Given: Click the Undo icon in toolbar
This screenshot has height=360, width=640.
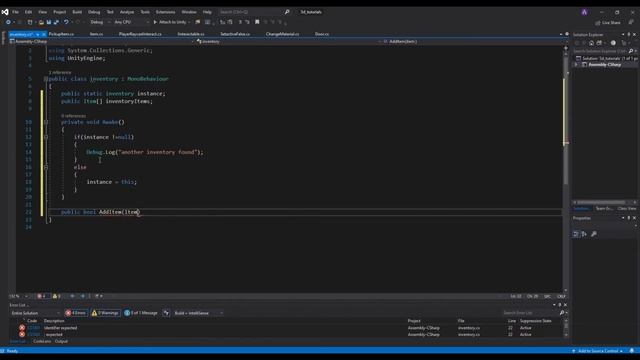Looking at the screenshot, I should click(66, 22).
